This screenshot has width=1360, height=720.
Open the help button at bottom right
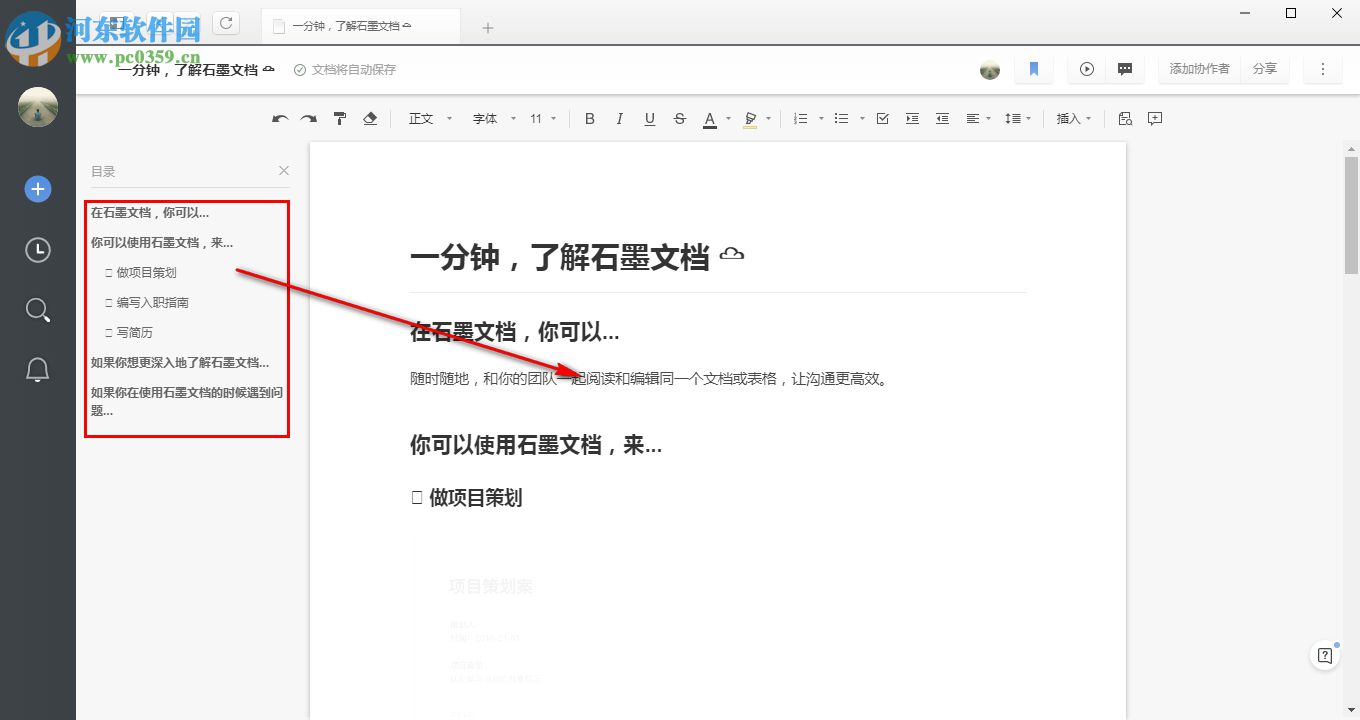pyautogui.click(x=1325, y=656)
